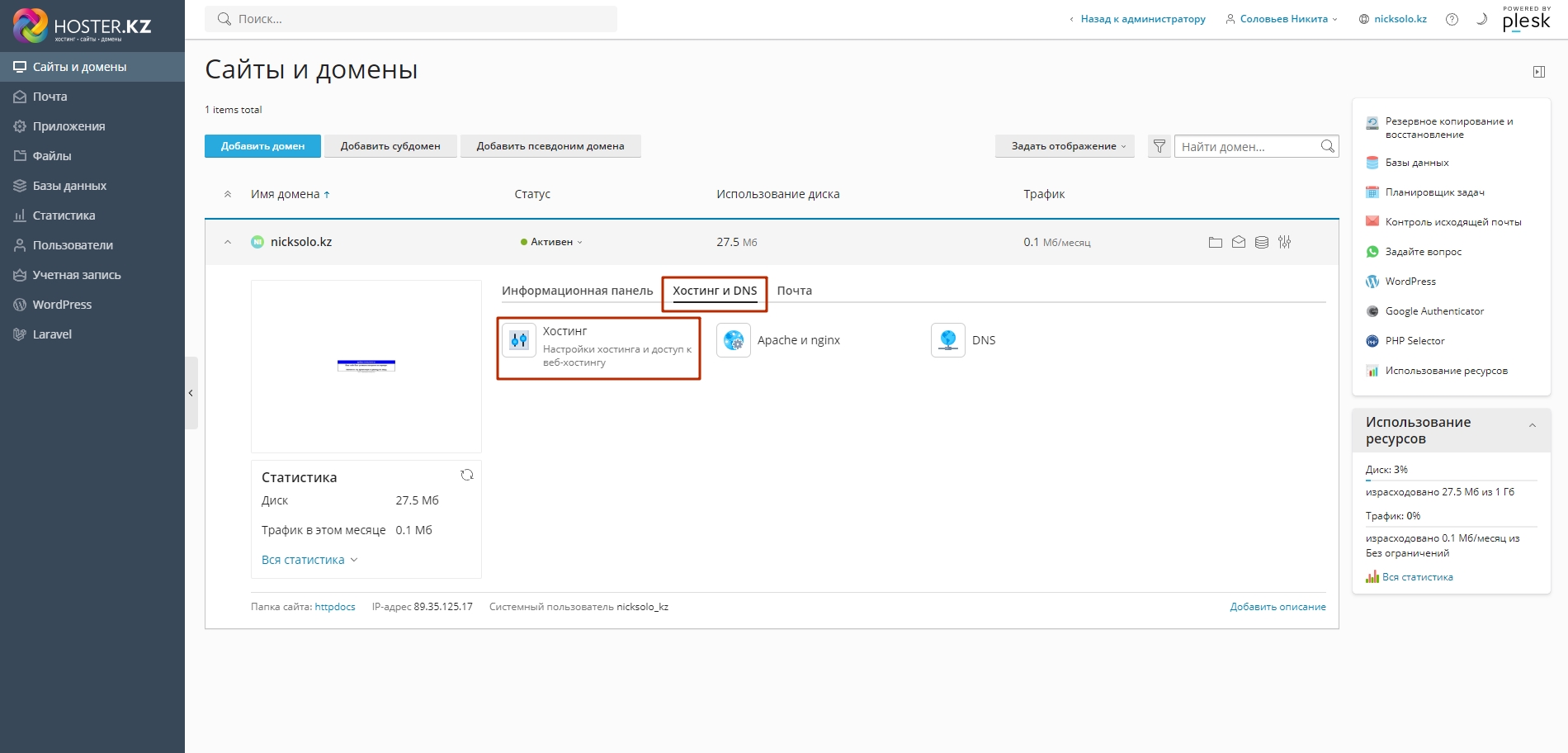Click the file manager folder icon for nicksolo.kz
This screenshot has width=1568, height=753.
point(1215,243)
